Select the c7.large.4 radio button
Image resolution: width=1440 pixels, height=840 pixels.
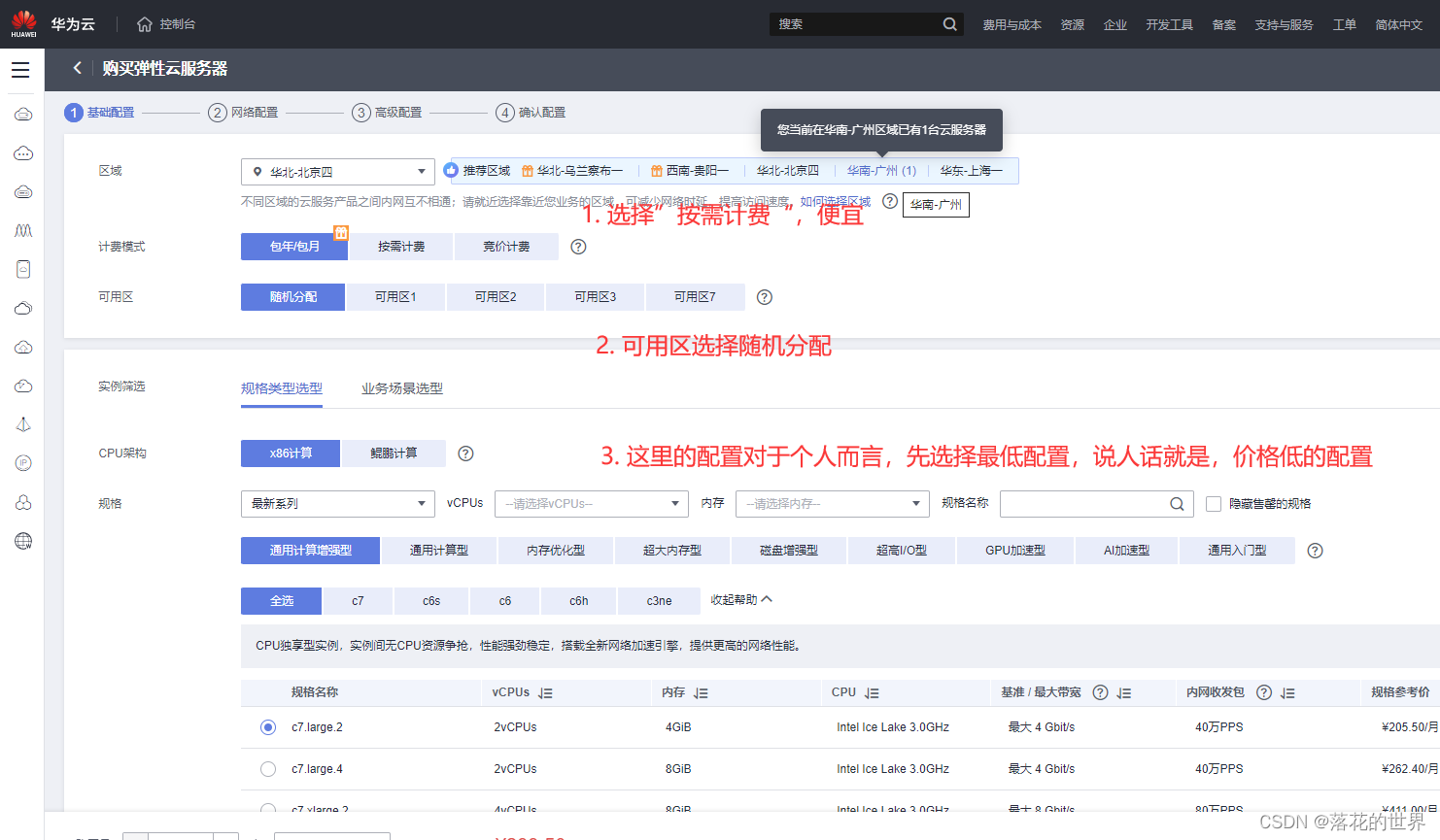pos(268,769)
